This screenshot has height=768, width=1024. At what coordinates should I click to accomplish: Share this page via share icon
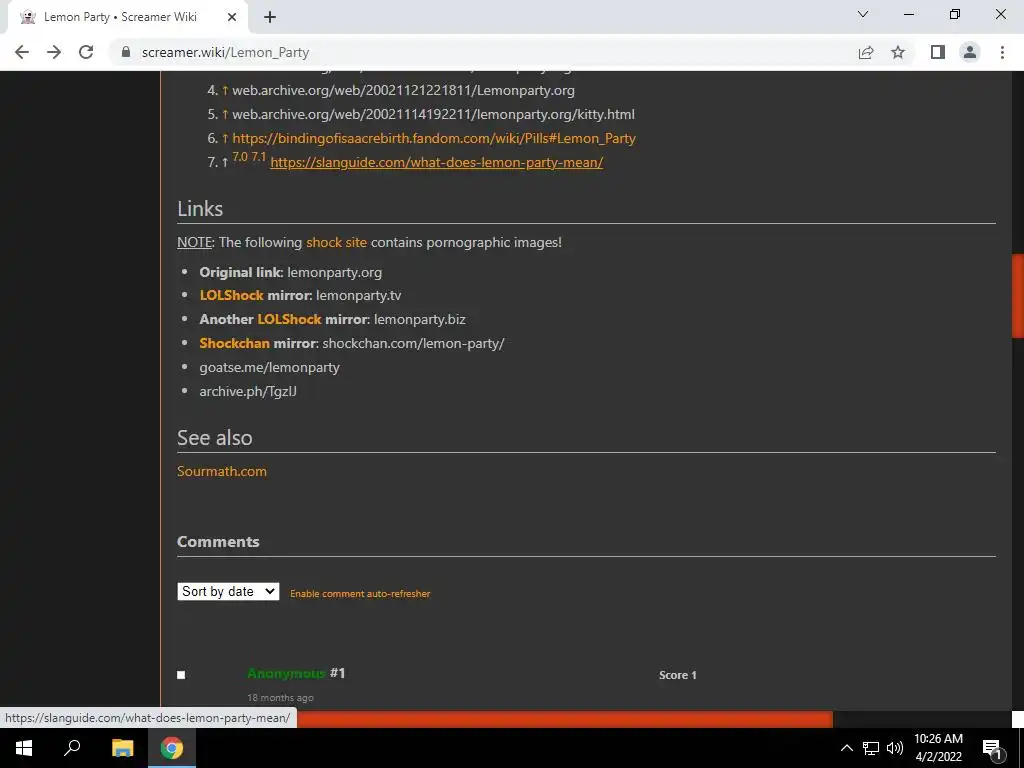866,52
